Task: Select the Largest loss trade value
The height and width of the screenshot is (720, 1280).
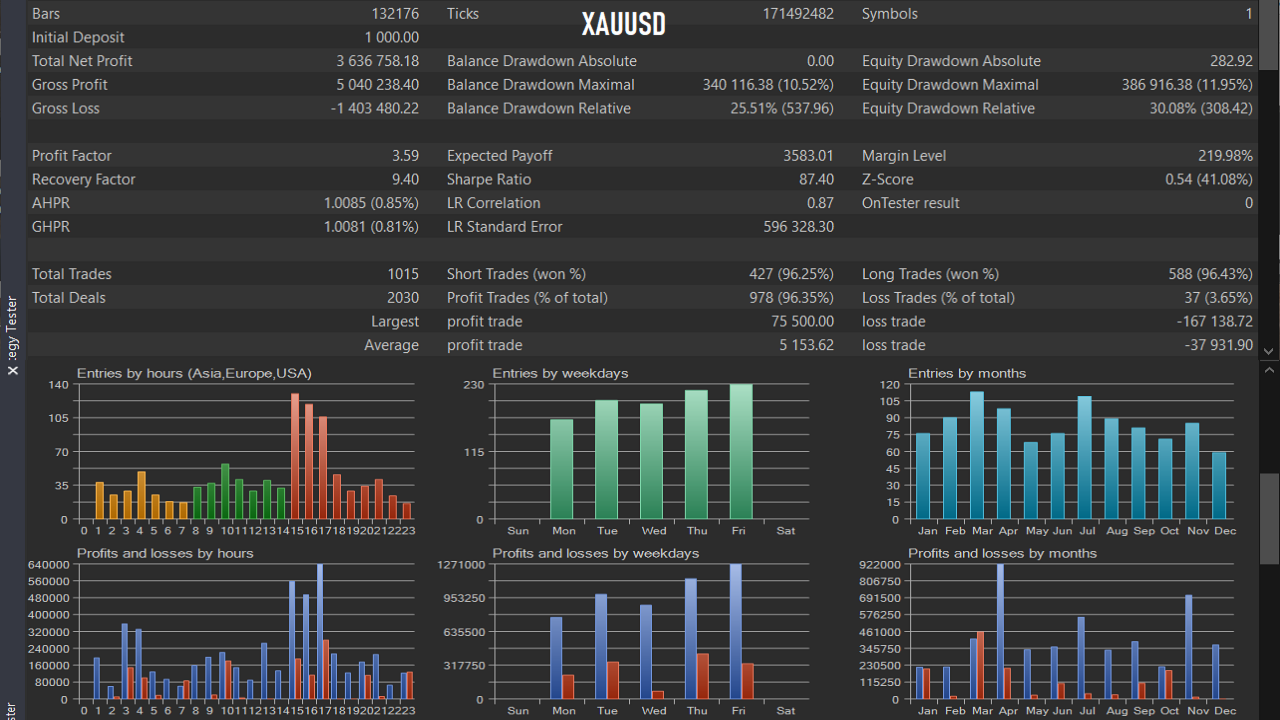Action: pos(1215,322)
